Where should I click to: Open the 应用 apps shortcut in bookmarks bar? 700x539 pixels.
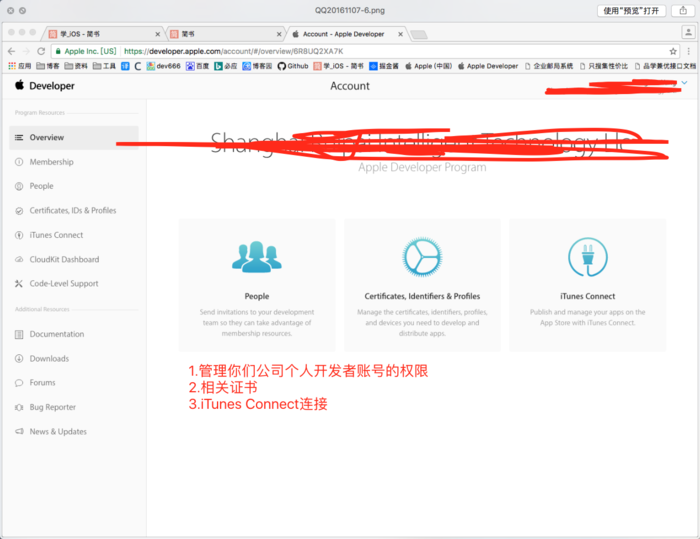[20, 66]
